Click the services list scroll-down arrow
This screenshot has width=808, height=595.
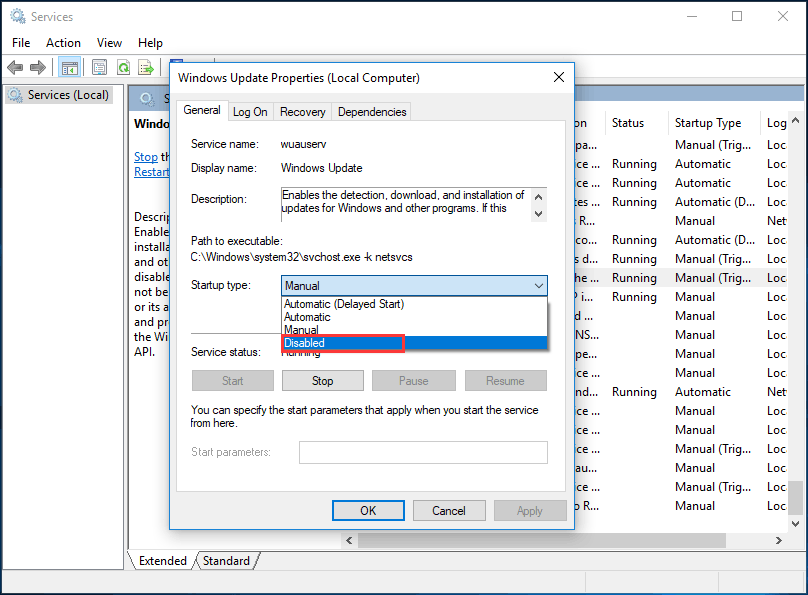coord(796,524)
